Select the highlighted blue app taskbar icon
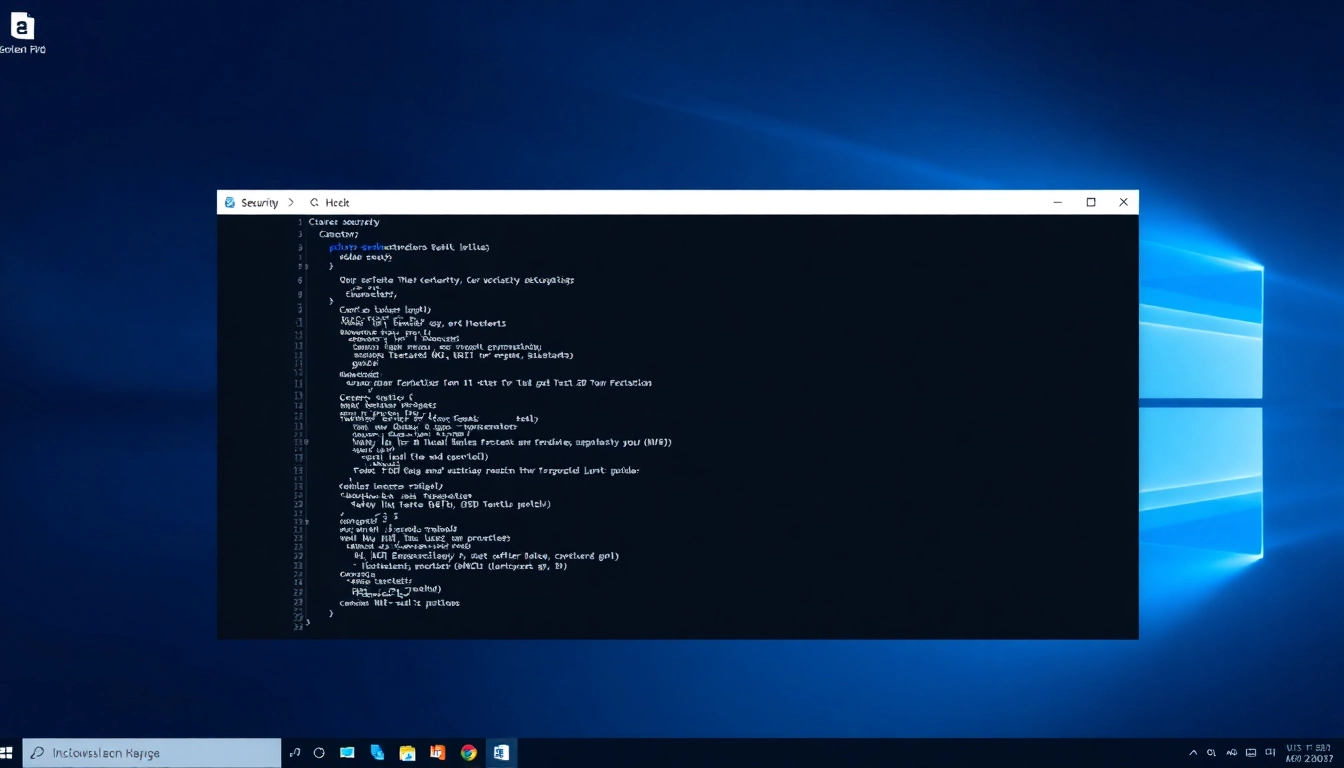The image size is (1344, 768). 501,753
